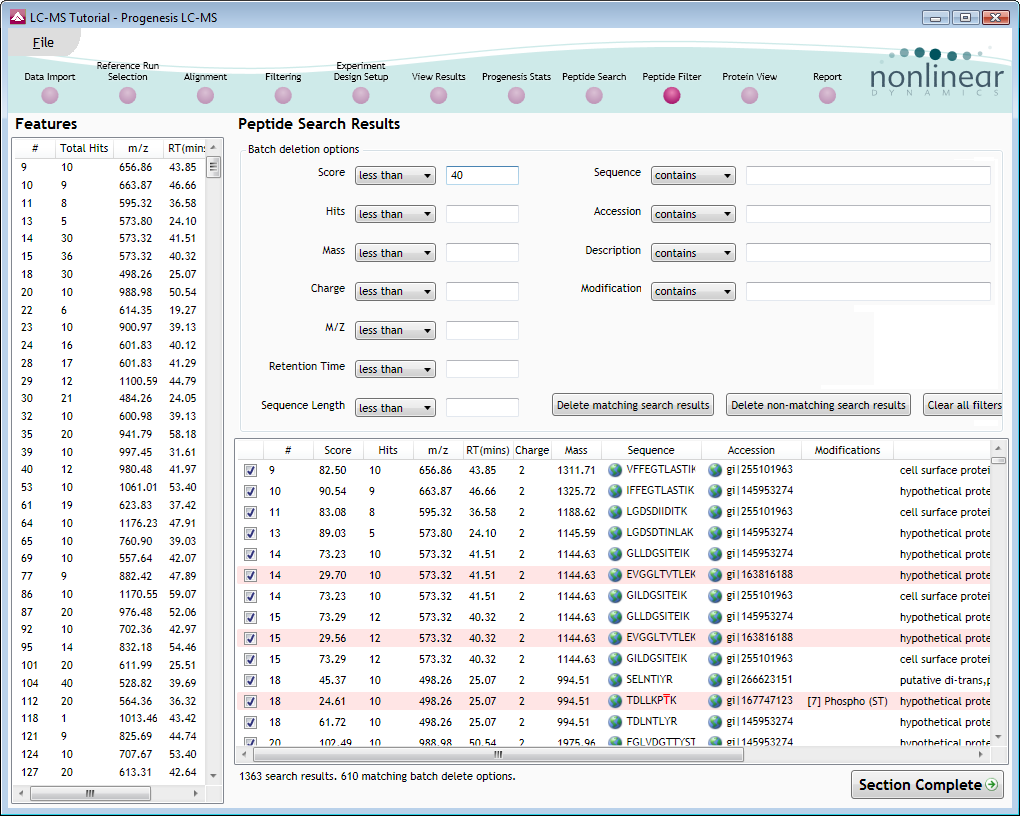
Task: Click the Sequence filter text field
Action: [x=868, y=175]
